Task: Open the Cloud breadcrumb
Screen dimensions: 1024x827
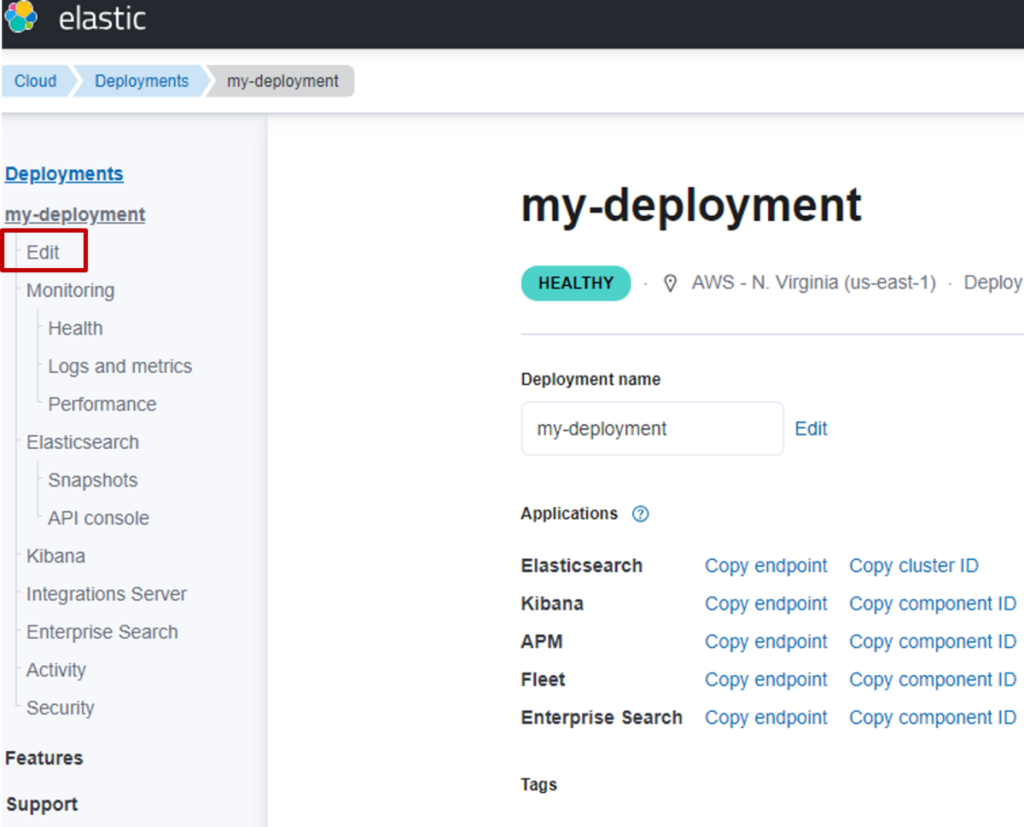Action: (x=35, y=81)
